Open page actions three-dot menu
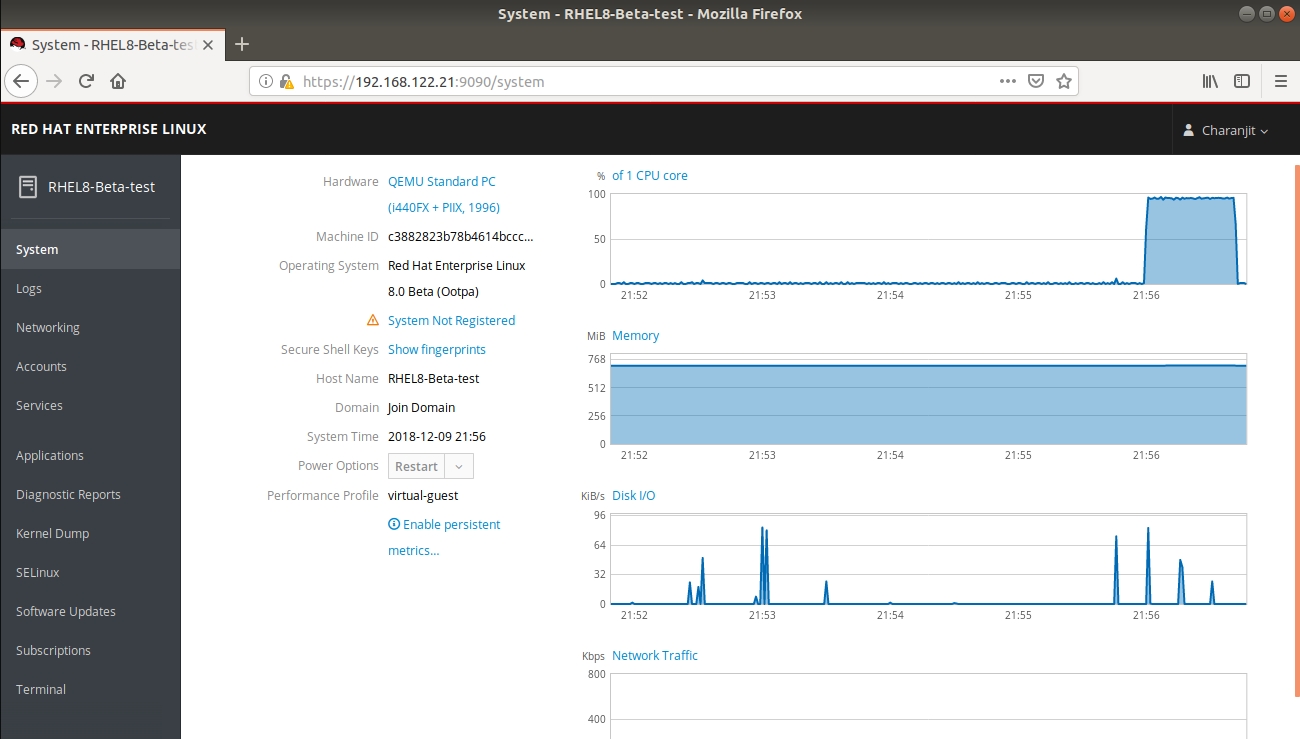This screenshot has height=739, width=1300. [x=1008, y=81]
